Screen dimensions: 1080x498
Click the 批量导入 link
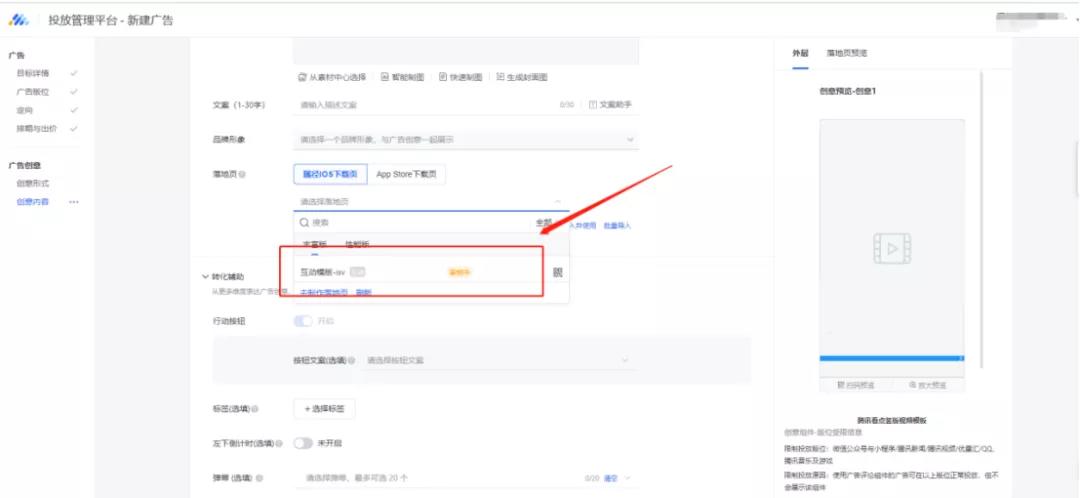click(x=617, y=226)
